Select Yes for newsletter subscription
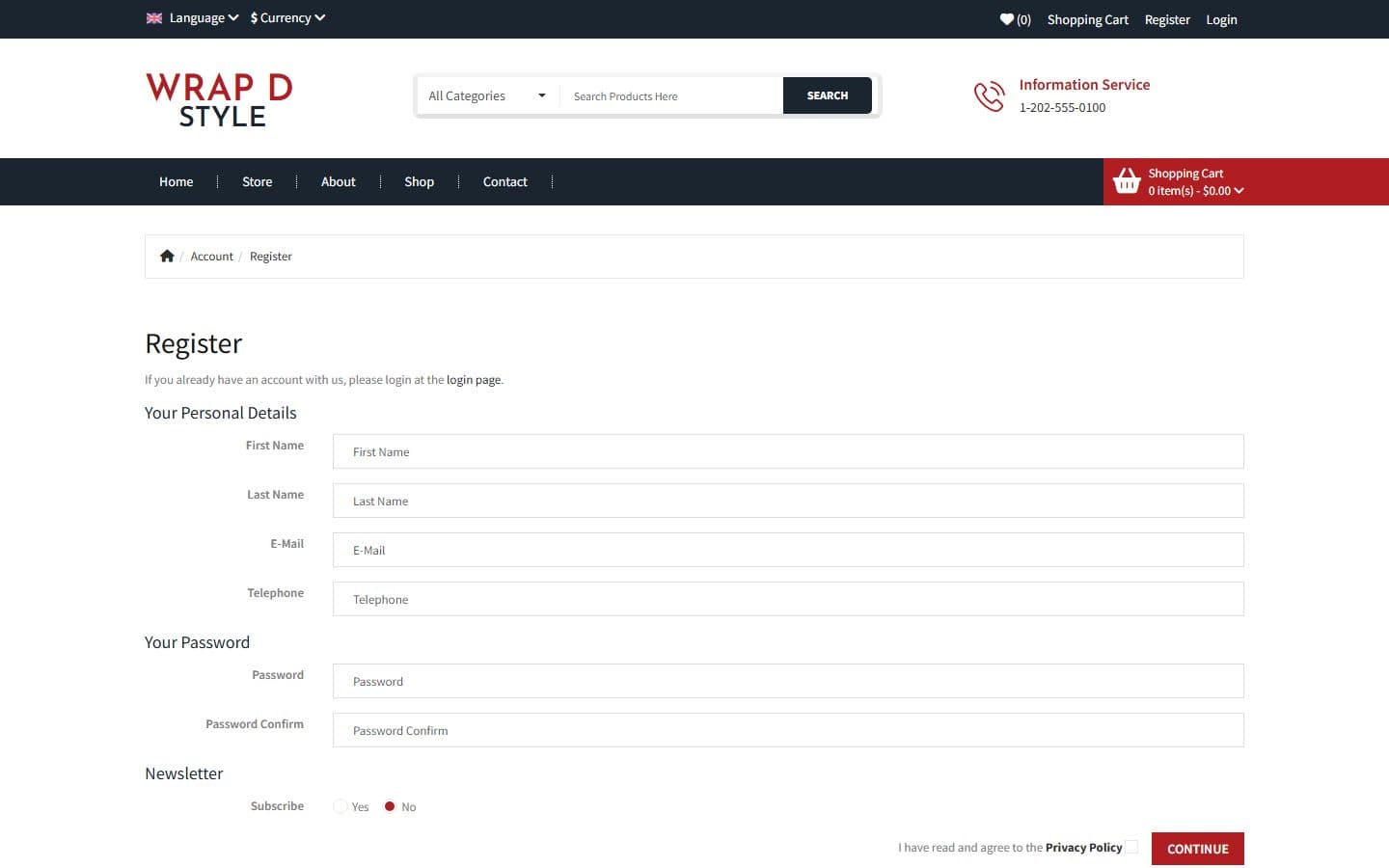Screen dimensions: 1389x868 click(x=340, y=806)
